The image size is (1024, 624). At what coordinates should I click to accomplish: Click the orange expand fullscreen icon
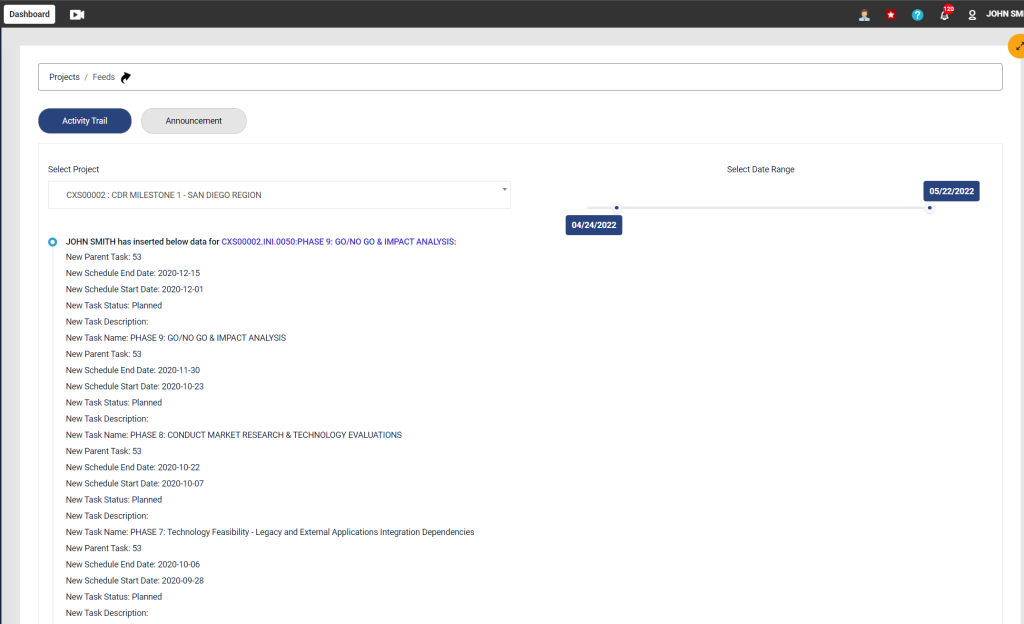tap(1017, 46)
